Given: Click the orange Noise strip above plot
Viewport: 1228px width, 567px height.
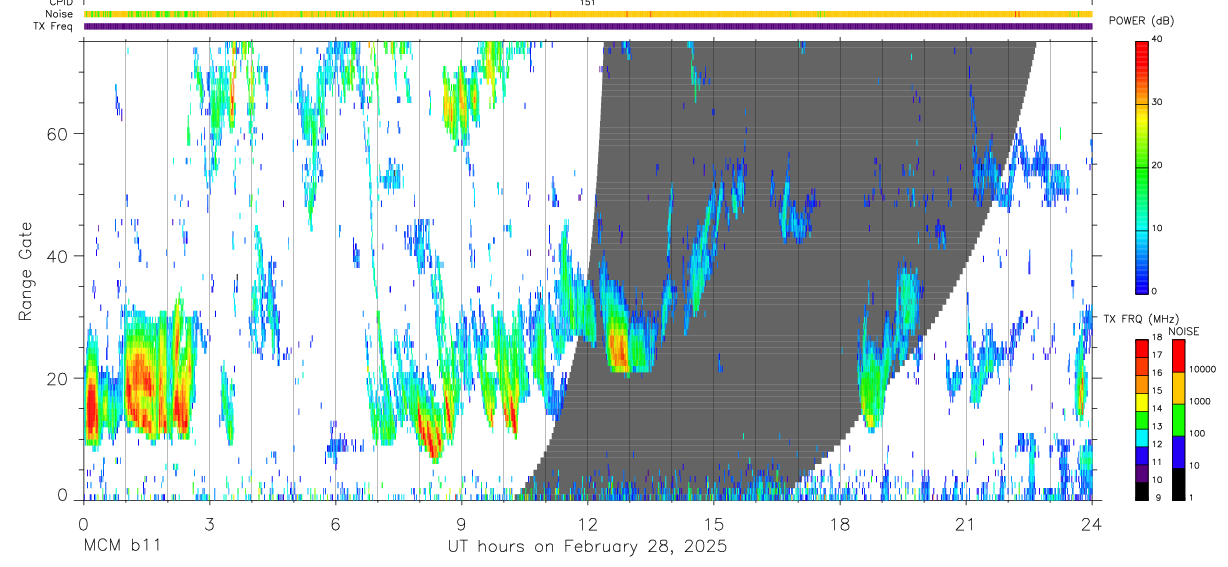Looking at the screenshot, I should pyautogui.click(x=588, y=14).
